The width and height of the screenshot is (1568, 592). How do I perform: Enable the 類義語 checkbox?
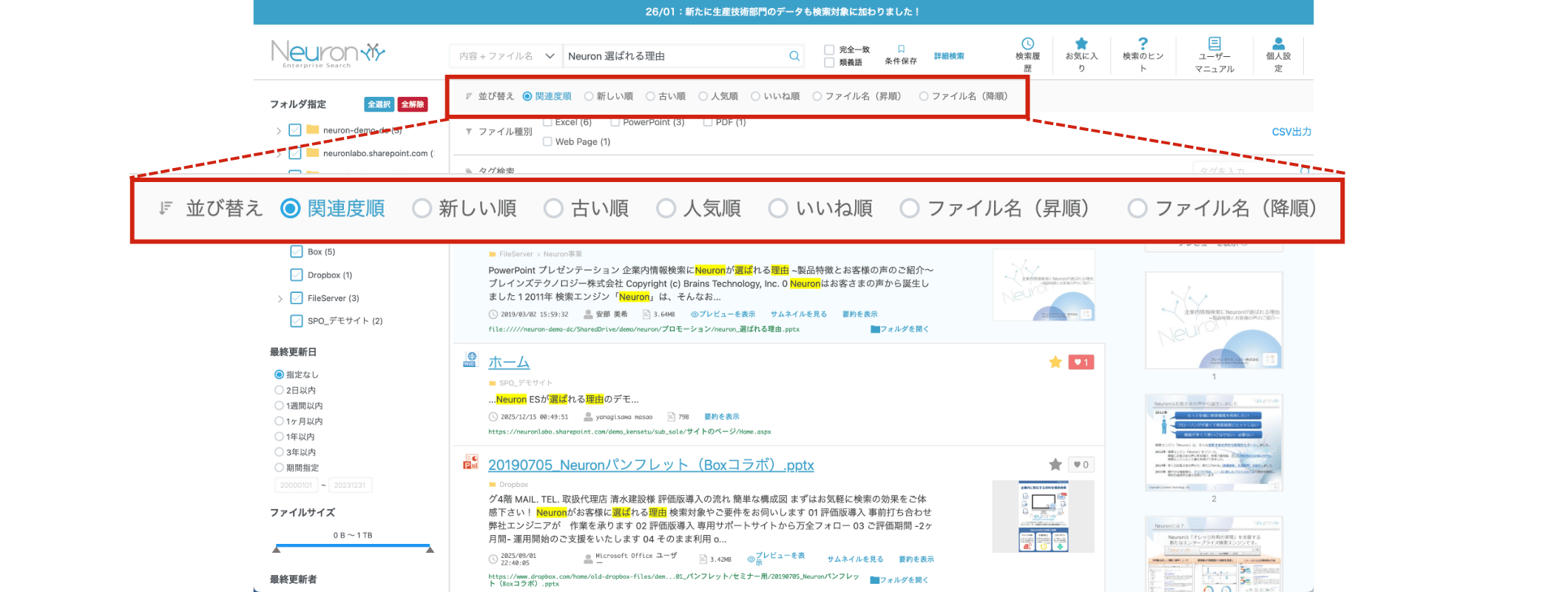pyautogui.click(x=829, y=63)
